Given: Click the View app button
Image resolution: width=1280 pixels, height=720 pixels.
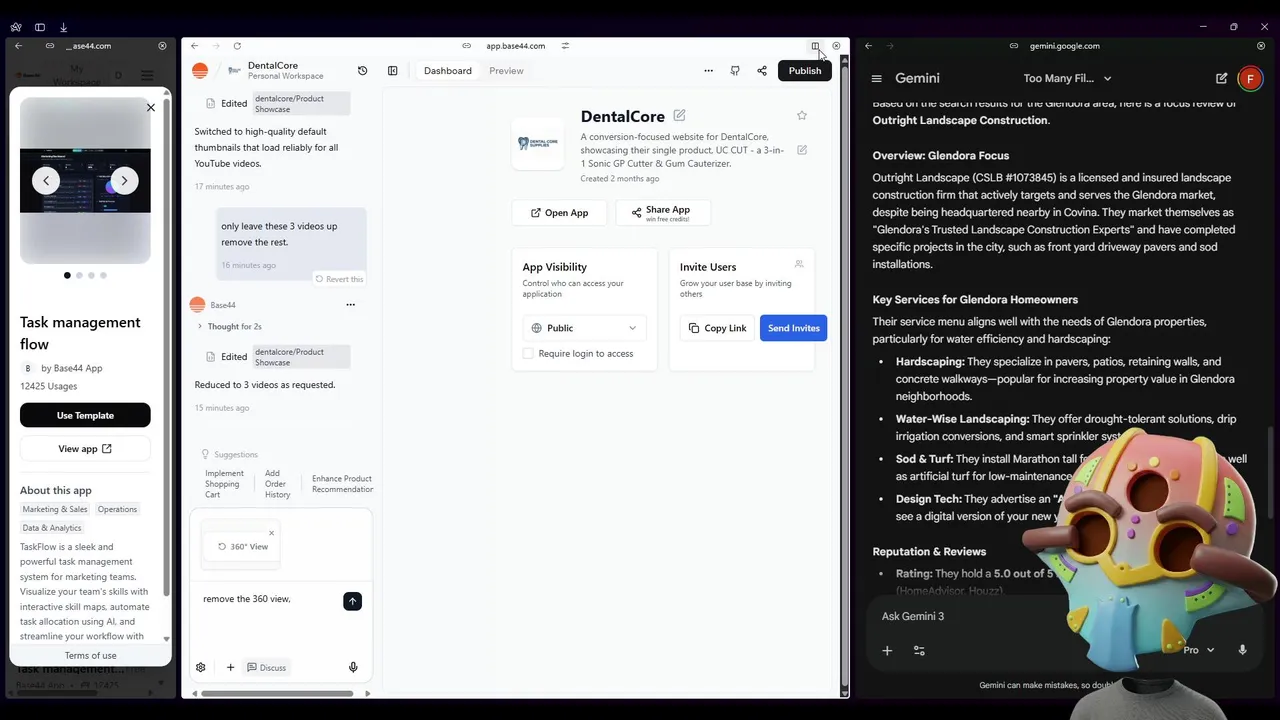Looking at the screenshot, I should coord(85,449).
